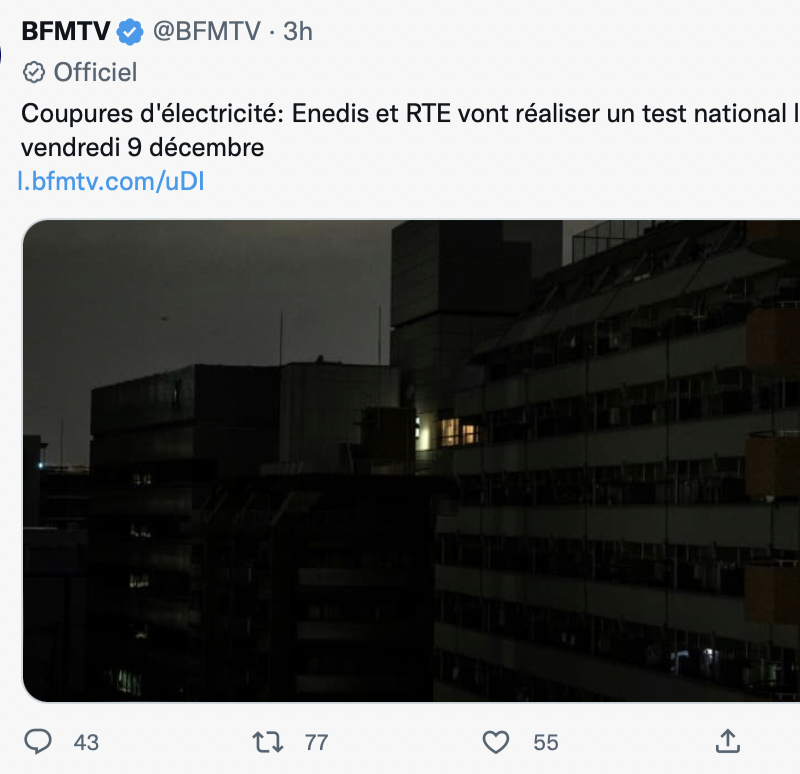Click the Officiel label text

click(x=95, y=72)
